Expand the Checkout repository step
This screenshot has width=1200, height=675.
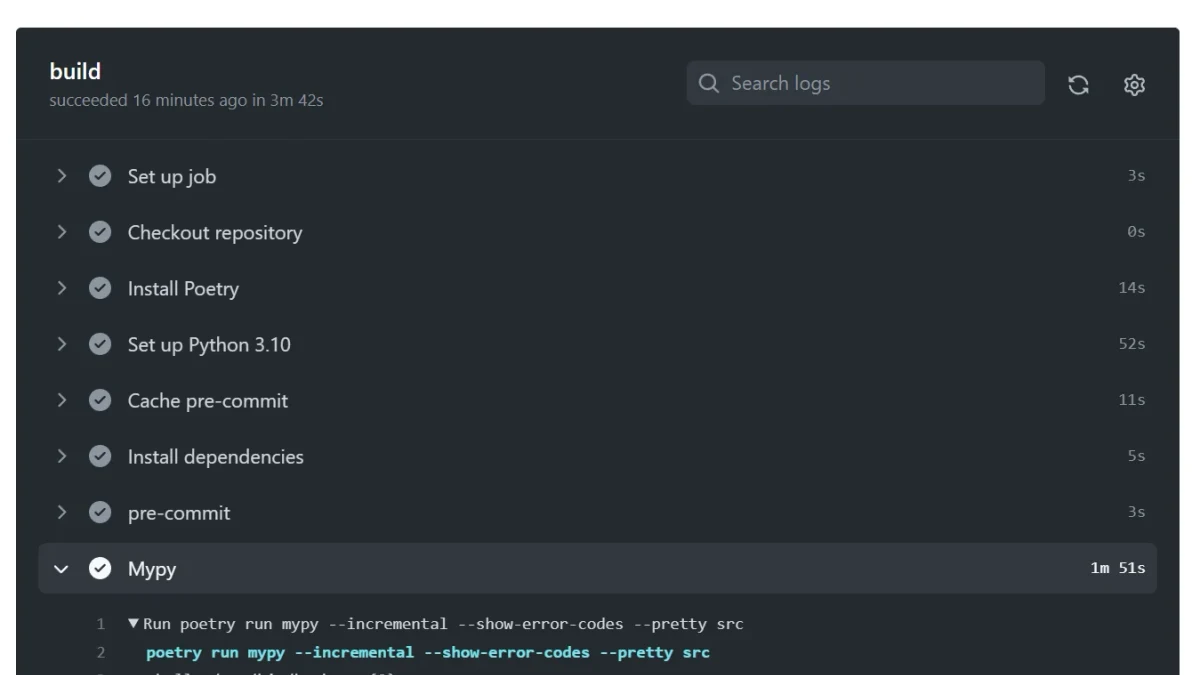(x=62, y=232)
